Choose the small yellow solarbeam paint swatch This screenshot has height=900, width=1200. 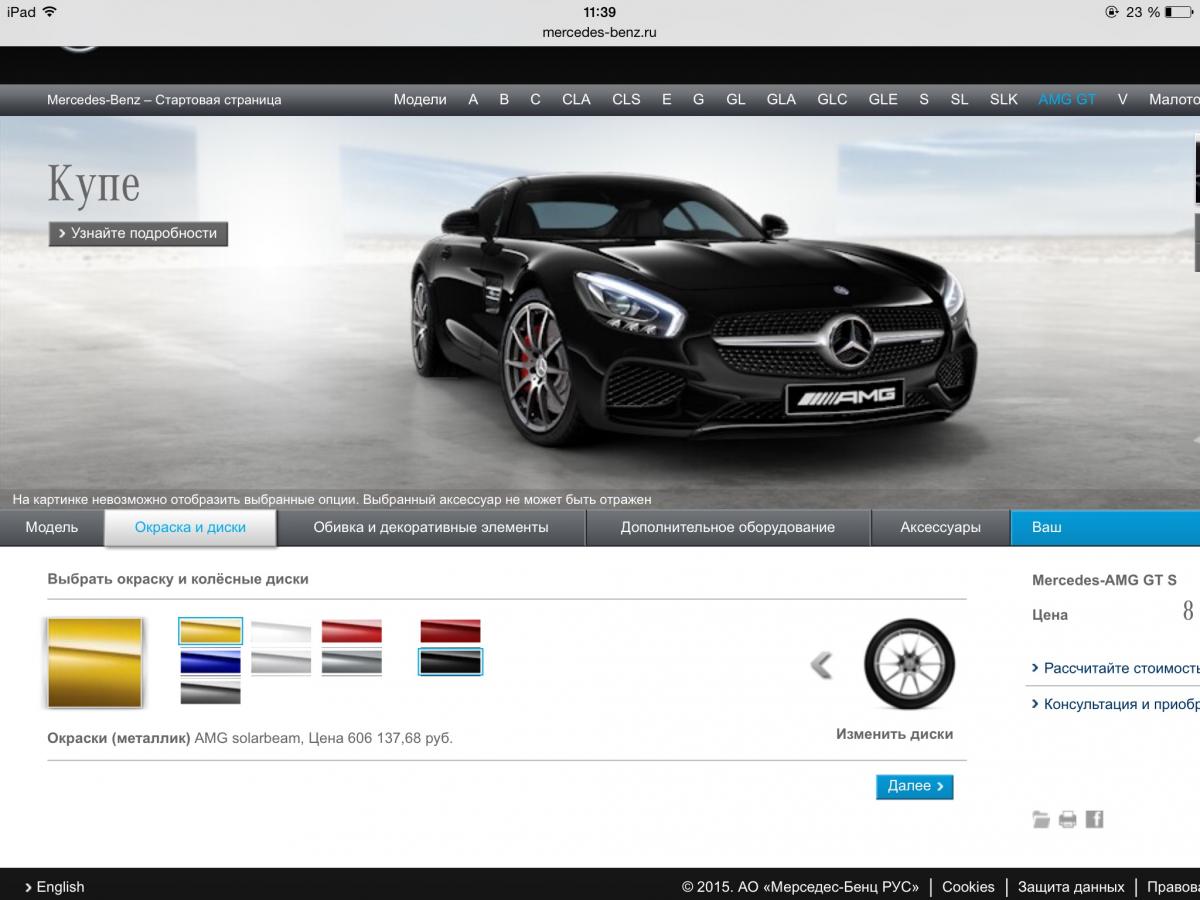coord(211,631)
